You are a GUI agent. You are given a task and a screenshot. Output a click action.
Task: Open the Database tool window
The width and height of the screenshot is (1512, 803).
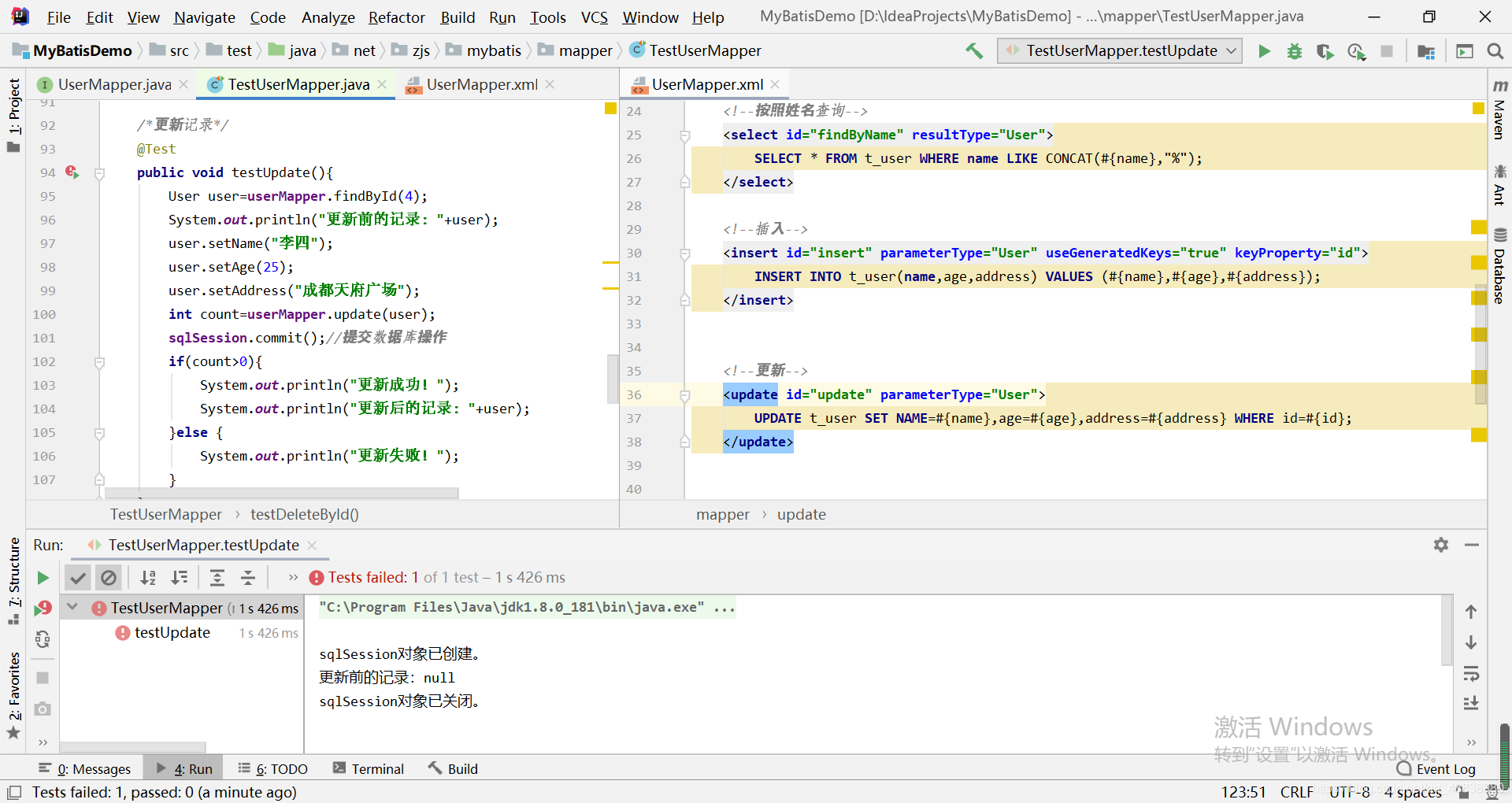click(x=1499, y=266)
